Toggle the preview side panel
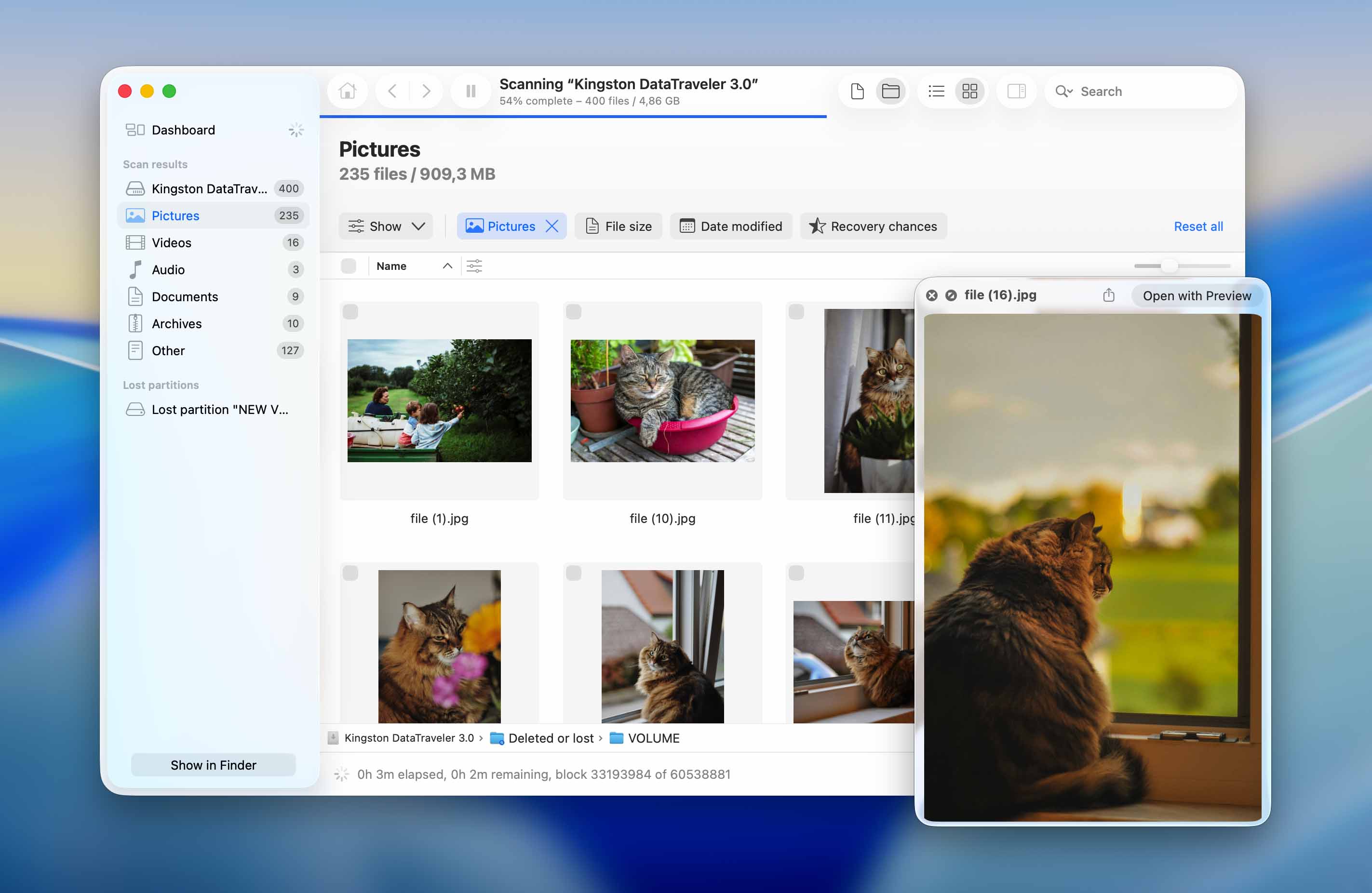Screen dimensions: 1372x893 click(x=1016, y=91)
